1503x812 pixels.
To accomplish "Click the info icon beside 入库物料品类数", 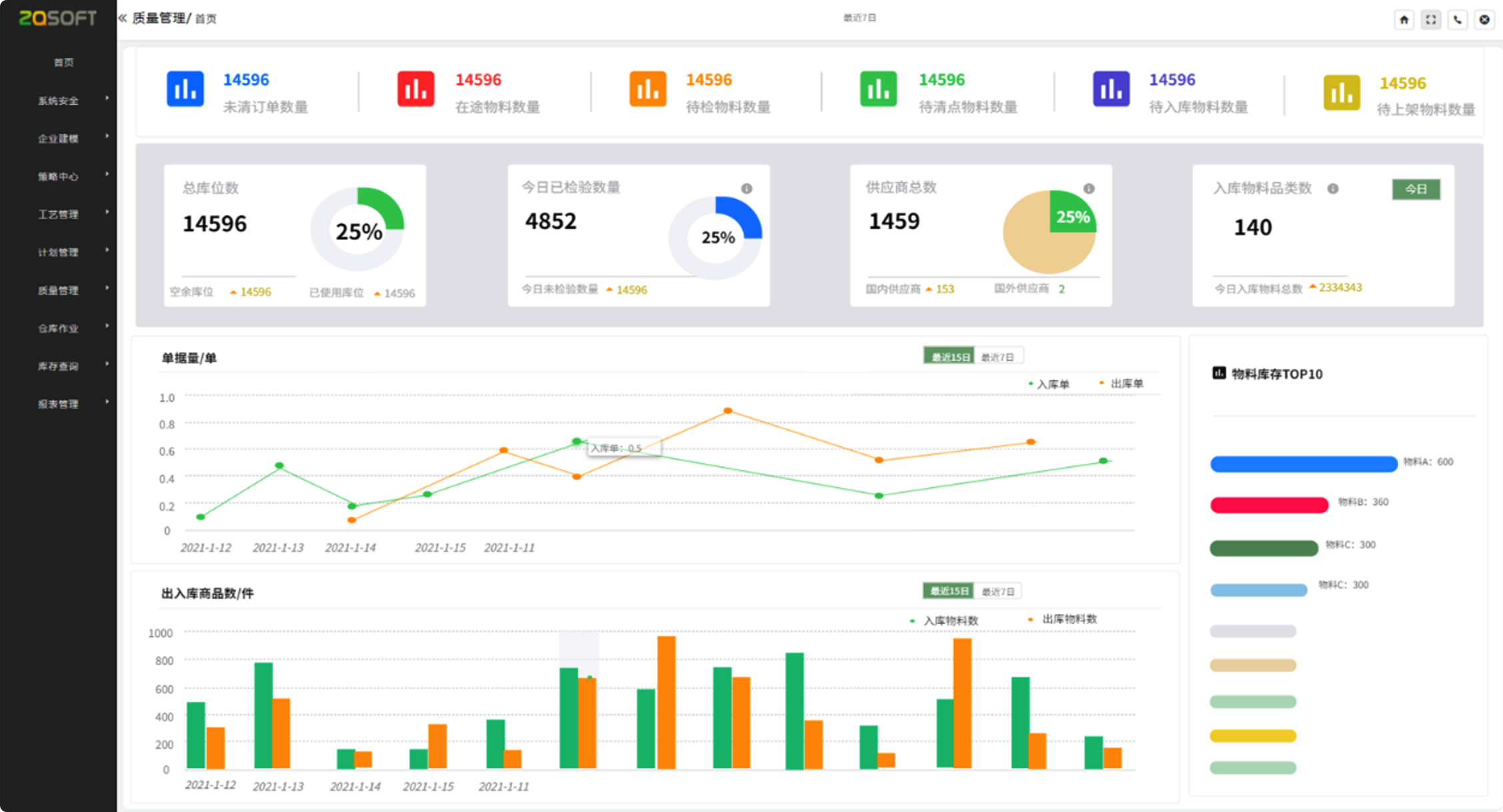I will (1332, 189).
